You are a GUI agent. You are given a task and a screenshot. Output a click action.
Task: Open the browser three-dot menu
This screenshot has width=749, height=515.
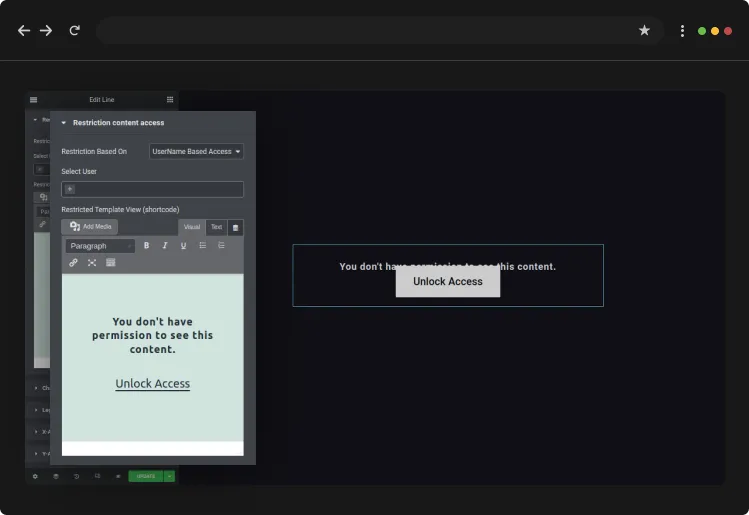click(682, 31)
